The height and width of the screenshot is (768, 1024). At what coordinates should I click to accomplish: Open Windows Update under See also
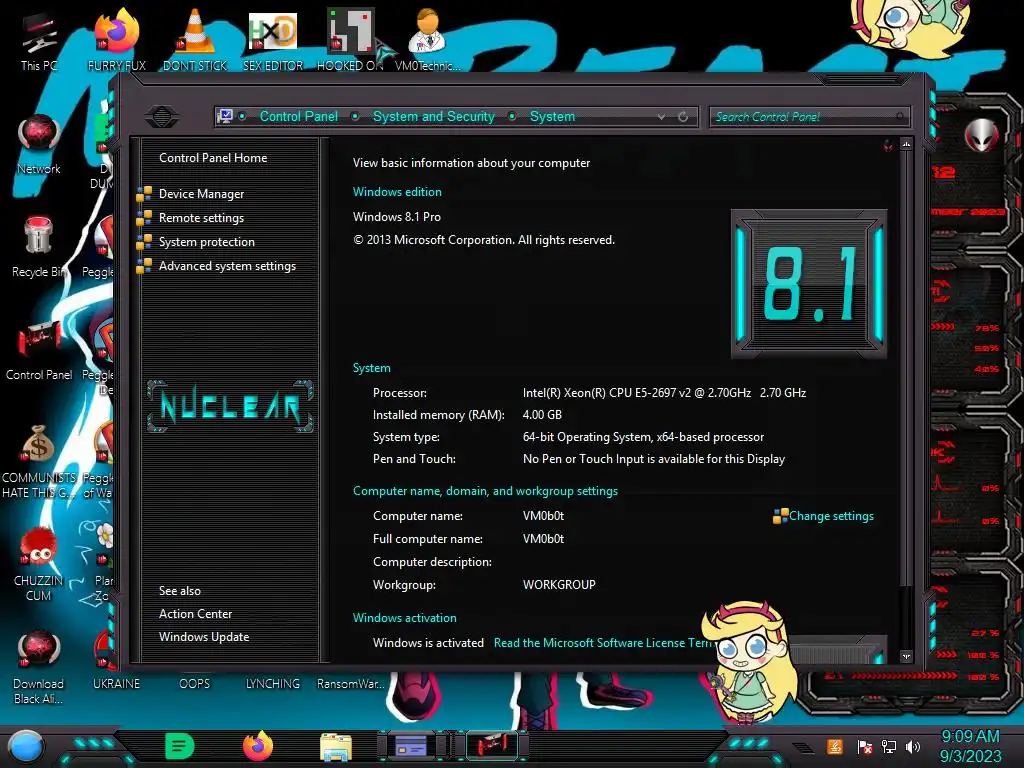tap(204, 637)
